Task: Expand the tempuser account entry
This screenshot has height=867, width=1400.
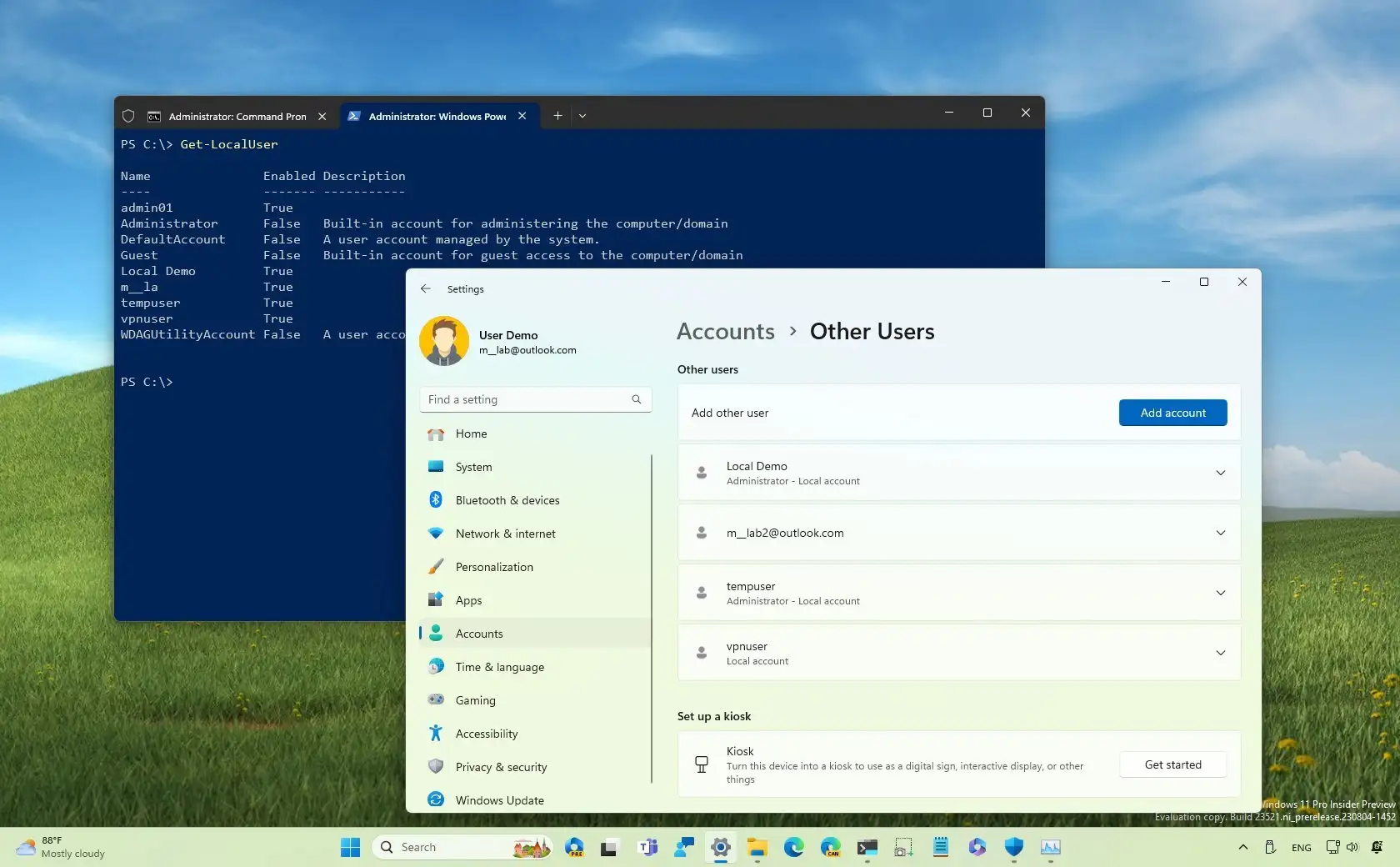Action: pyautogui.click(x=1220, y=593)
